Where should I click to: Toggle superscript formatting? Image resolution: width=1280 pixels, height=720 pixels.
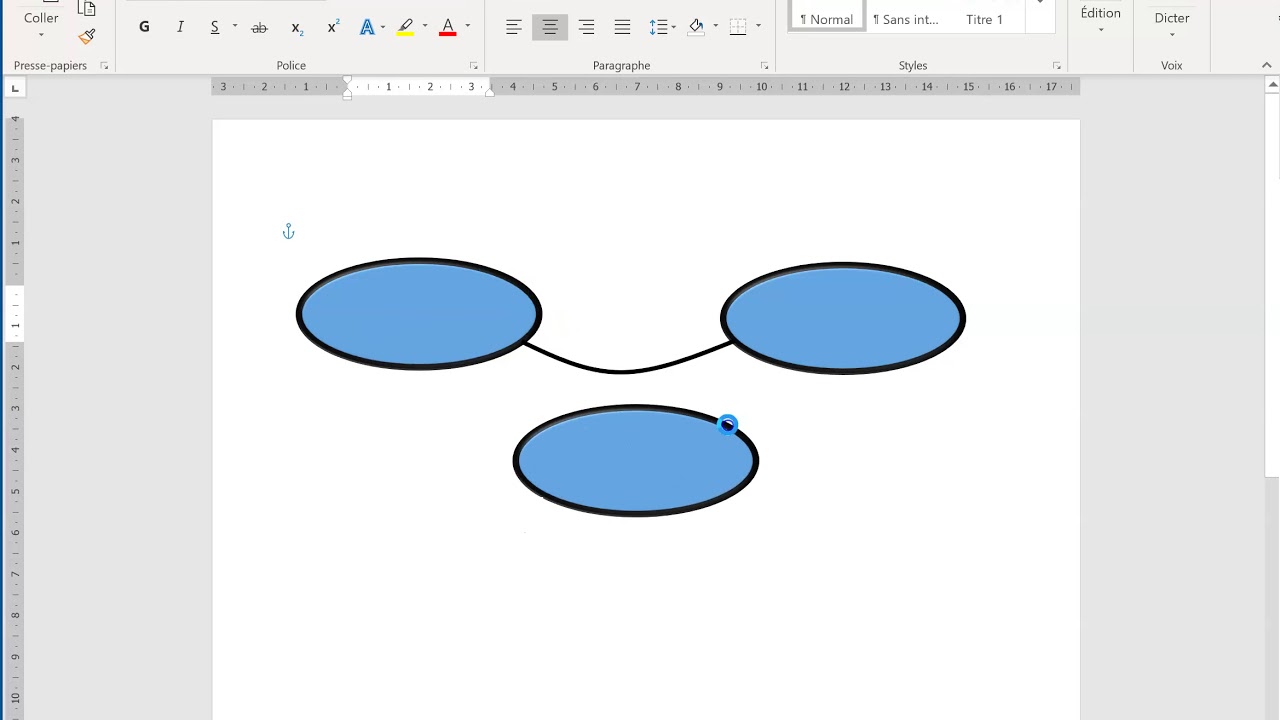coord(333,27)
